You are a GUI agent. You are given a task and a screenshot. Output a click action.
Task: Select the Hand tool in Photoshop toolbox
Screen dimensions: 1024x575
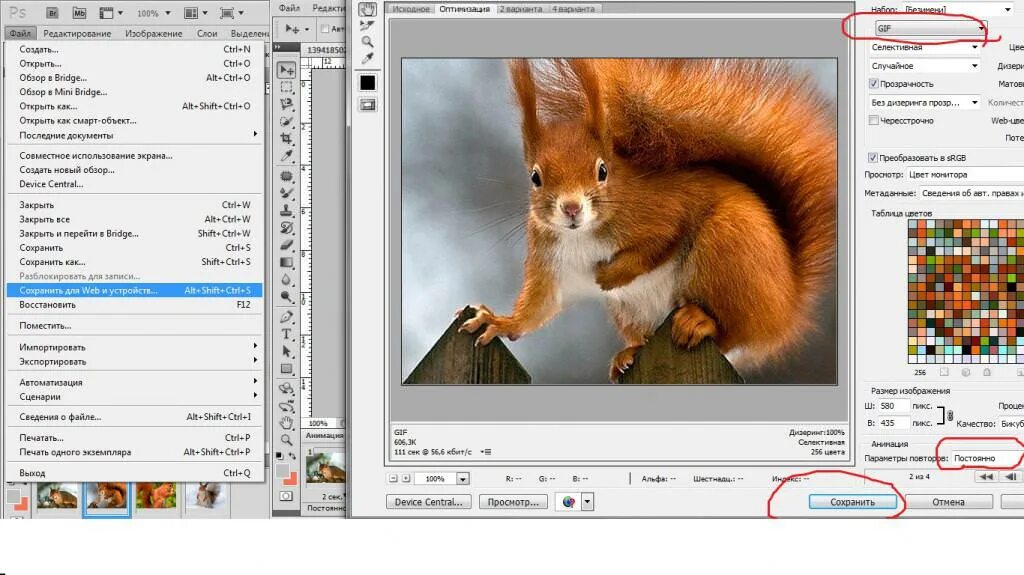pyautogui.click(x=286, y=423)
